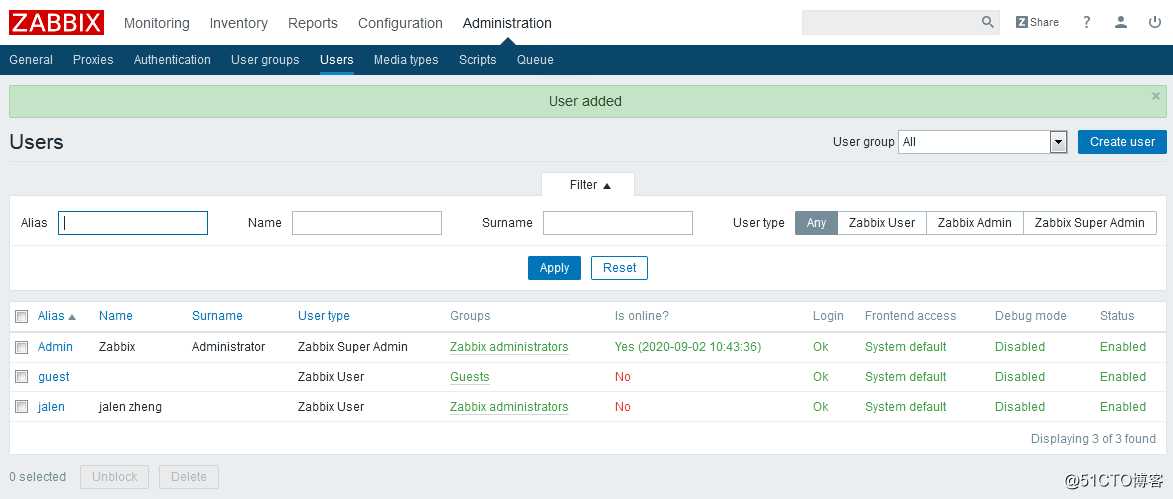Click Enabled status in Admin row
The width and height of the screenshot is (1173, 499).
pos(1122,347)
